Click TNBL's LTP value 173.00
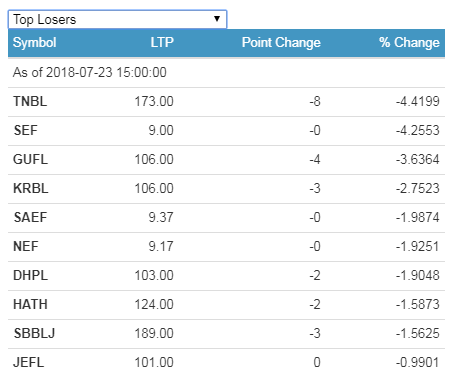The width and height of the screenshot is (456, 376). click(154, 101)
